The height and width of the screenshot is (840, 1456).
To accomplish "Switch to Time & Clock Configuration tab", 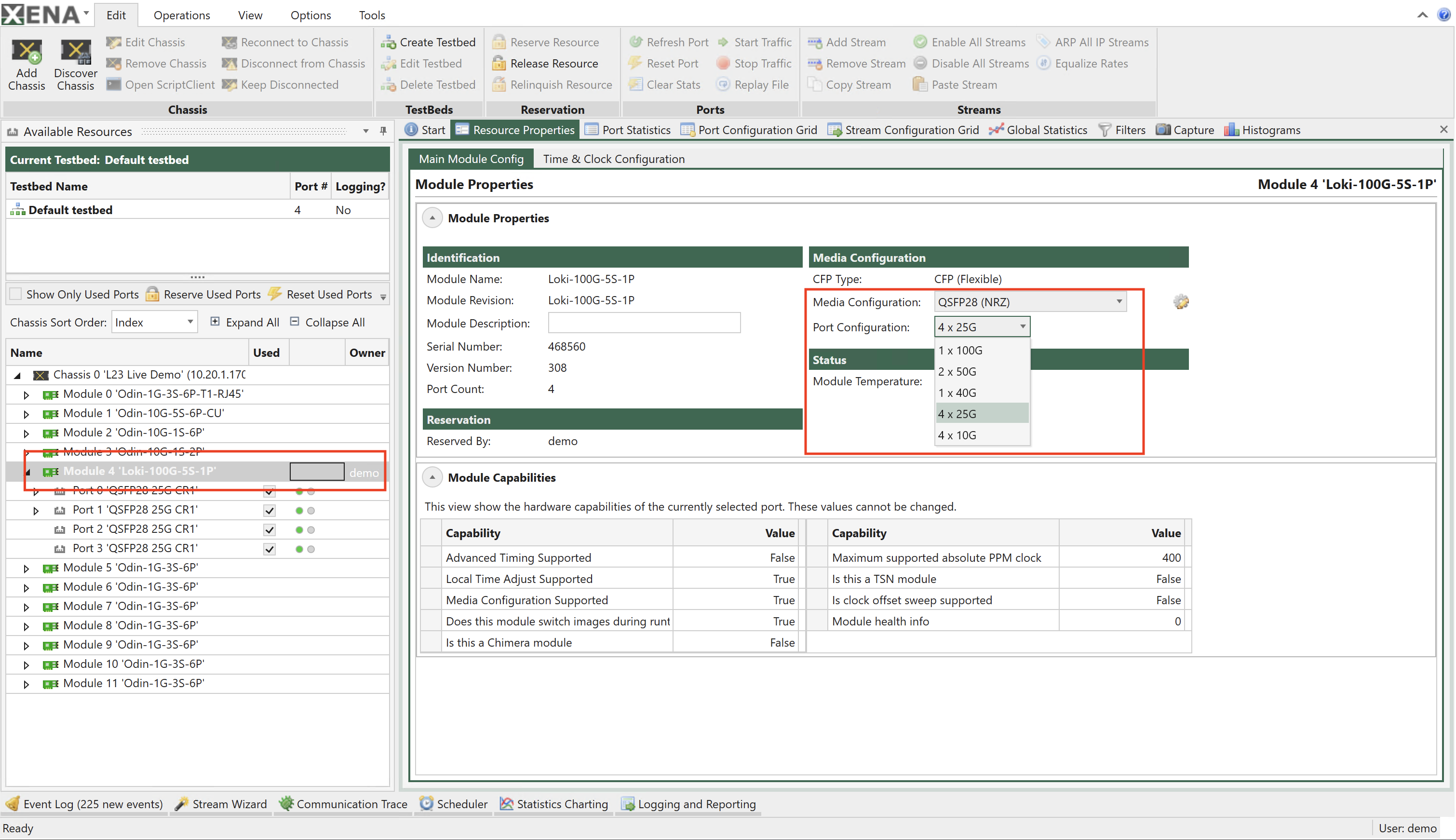I will point(614,159).
